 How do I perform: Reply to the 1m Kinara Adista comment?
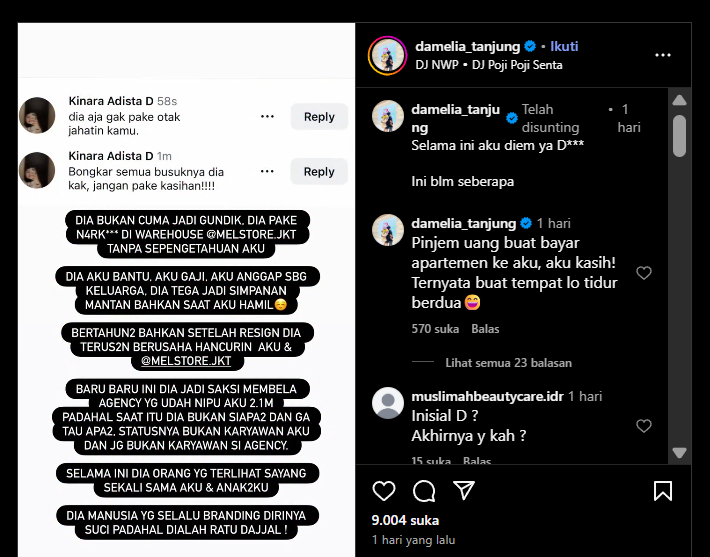coord(319,171)
